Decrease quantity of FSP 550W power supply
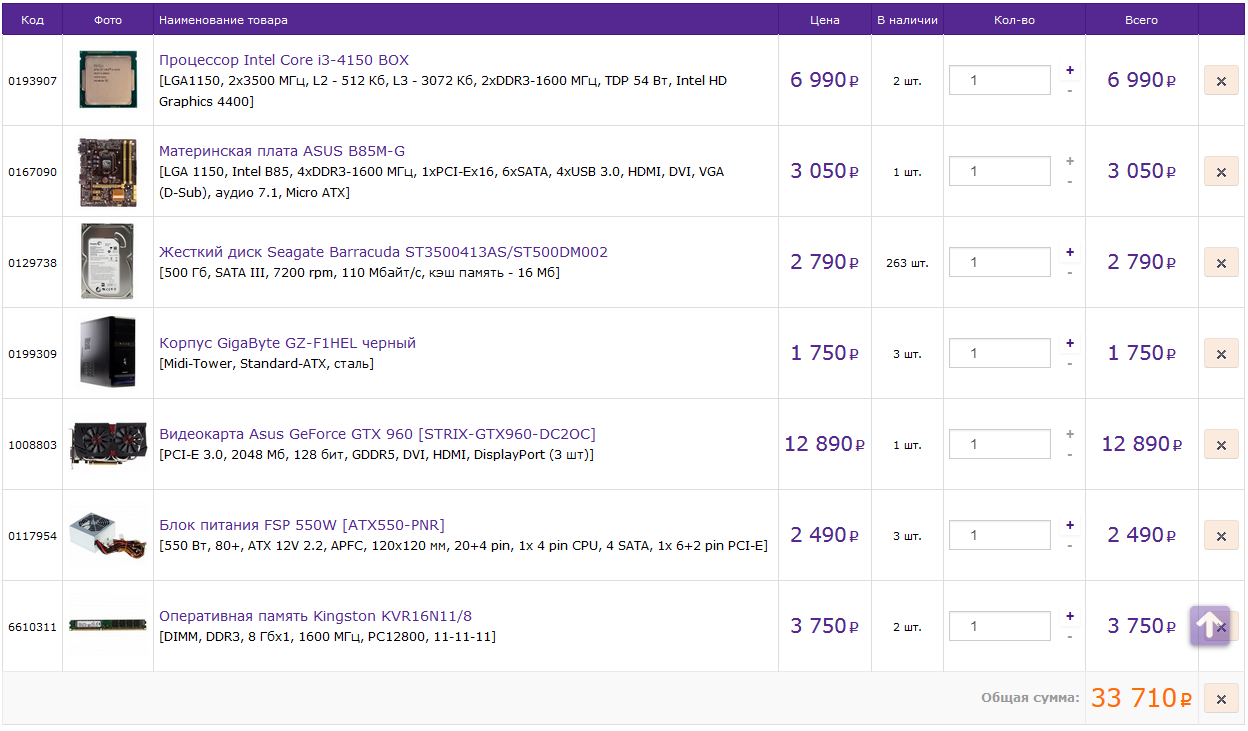 (x=1070, y=546)
